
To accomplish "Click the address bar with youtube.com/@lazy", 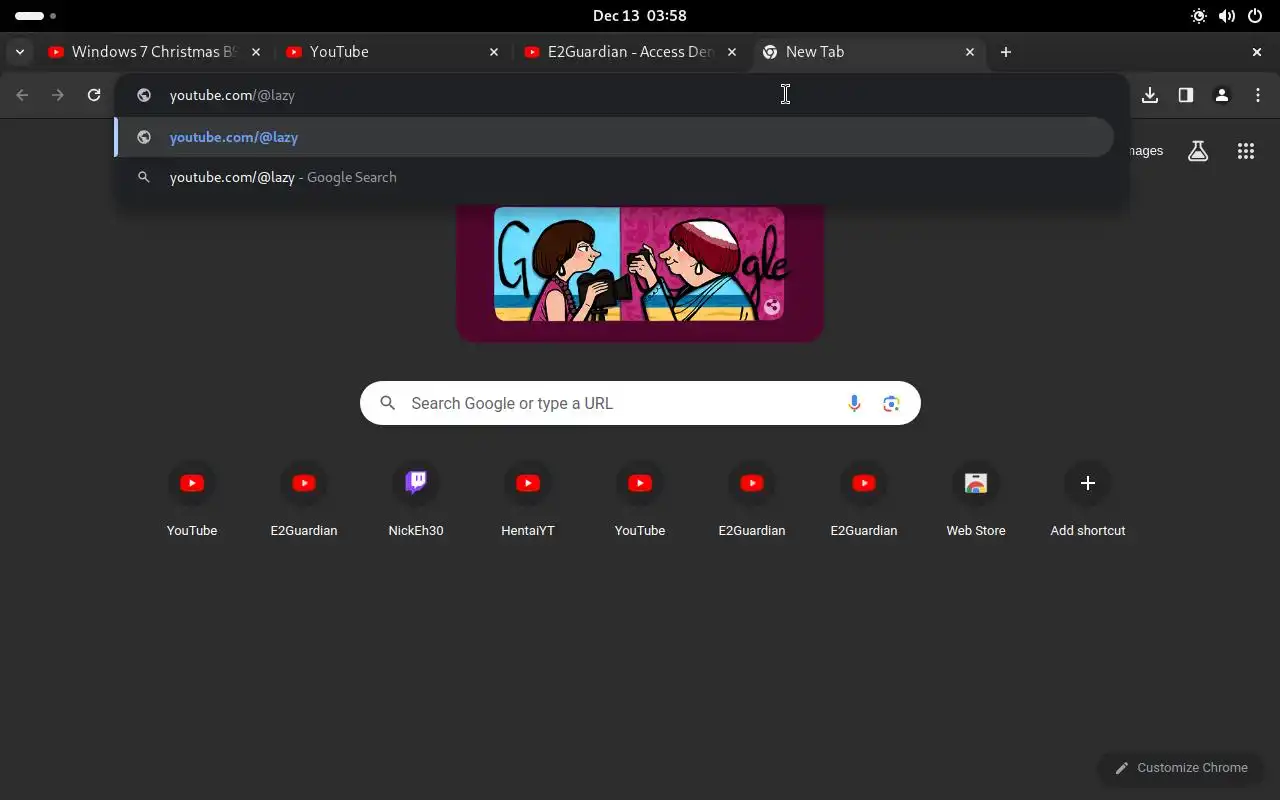I will pyautogui.click(x=622, y=95).
